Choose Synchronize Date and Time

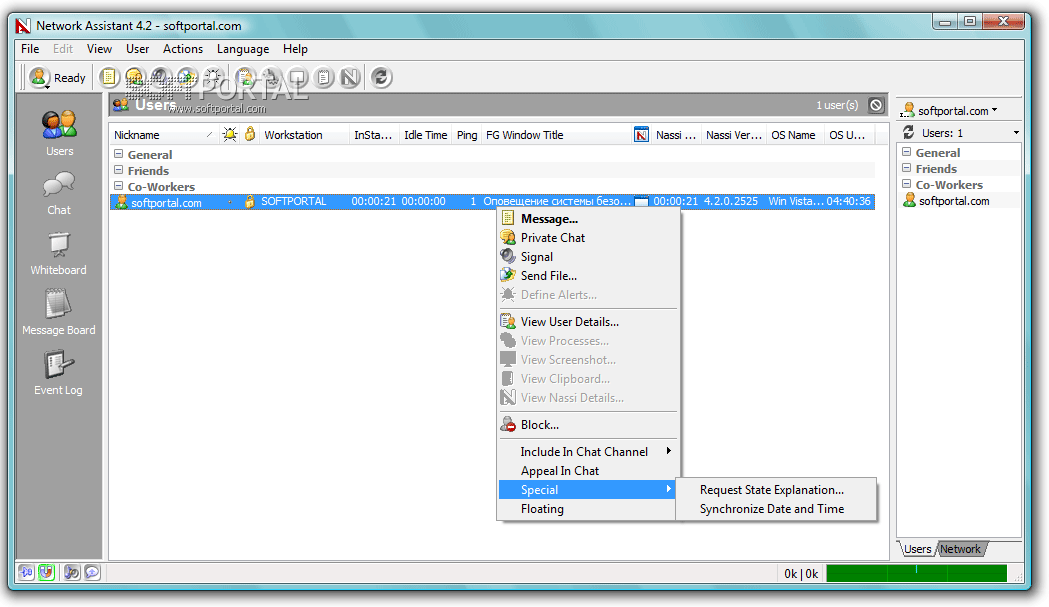click(776, 509)
